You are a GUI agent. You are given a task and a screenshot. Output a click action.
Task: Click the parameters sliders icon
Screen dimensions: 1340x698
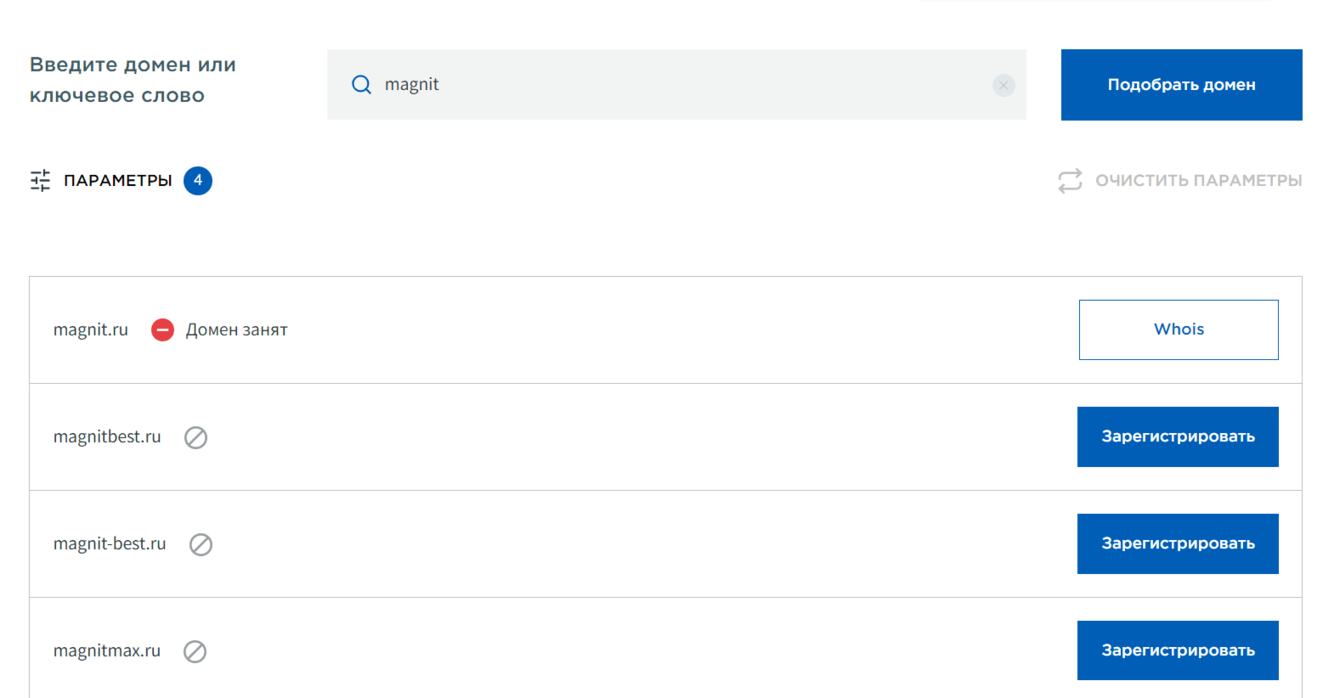(x=40, y=181)
